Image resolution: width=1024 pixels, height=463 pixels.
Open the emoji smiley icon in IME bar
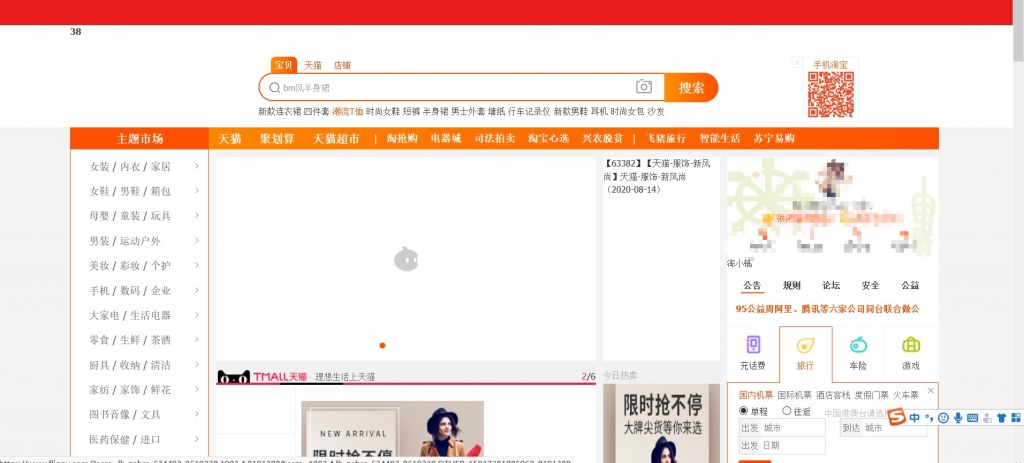pyautogui.click(x=943, y=418)
